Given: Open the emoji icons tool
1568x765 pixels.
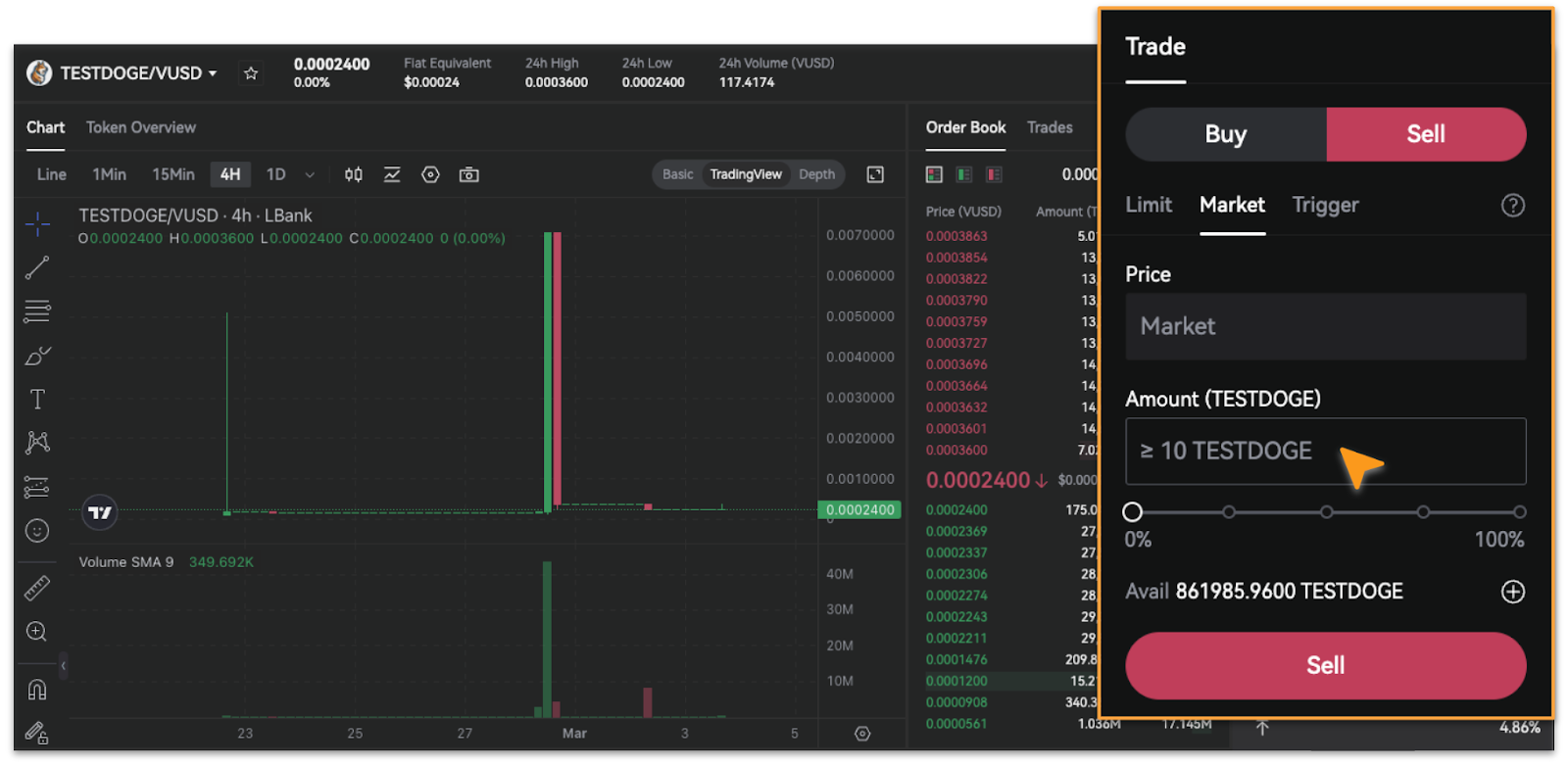Looking at the screenshot, I should tap(37, 531).
